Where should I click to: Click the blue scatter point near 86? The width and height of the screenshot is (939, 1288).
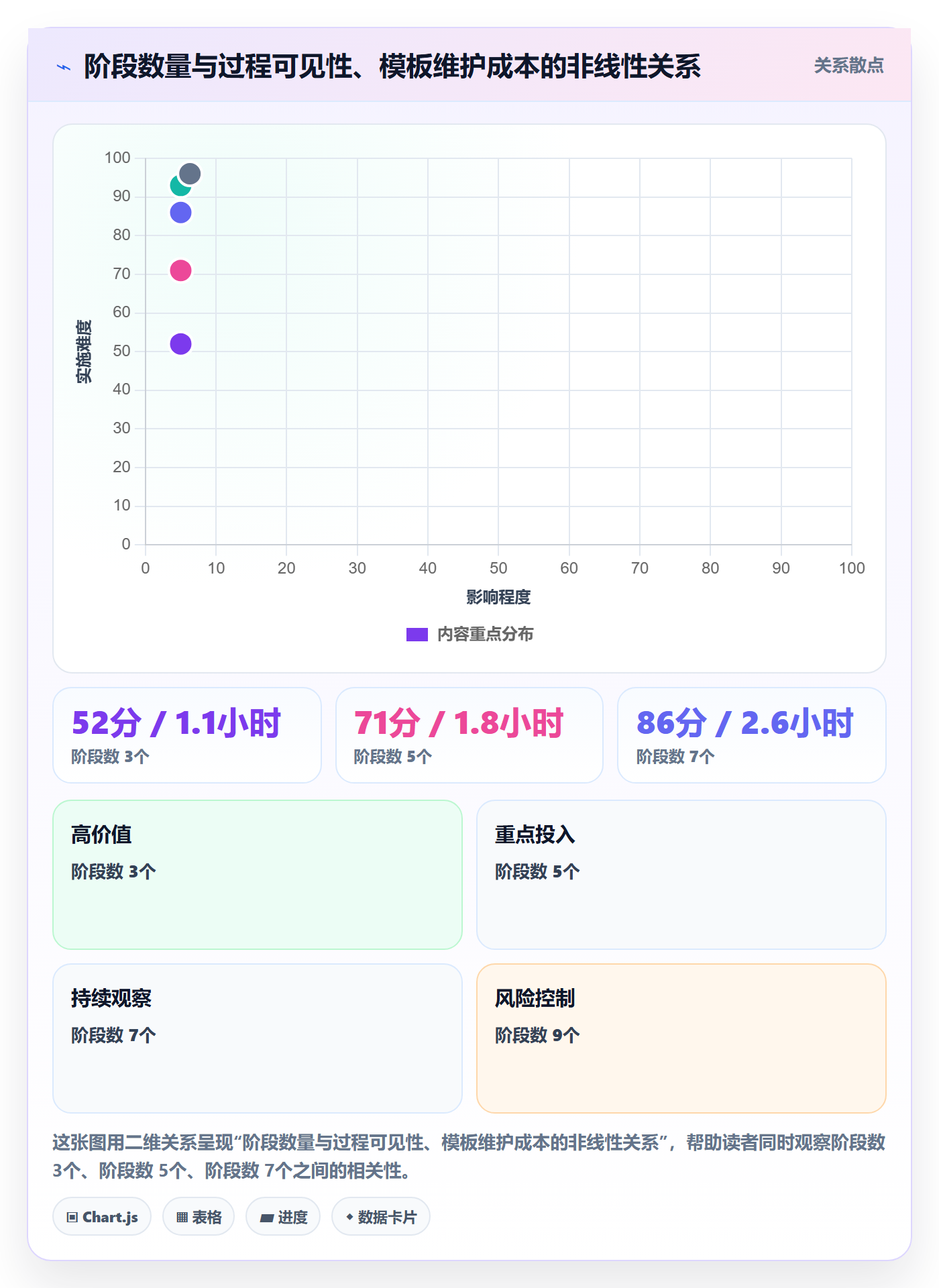coord(180,213)
